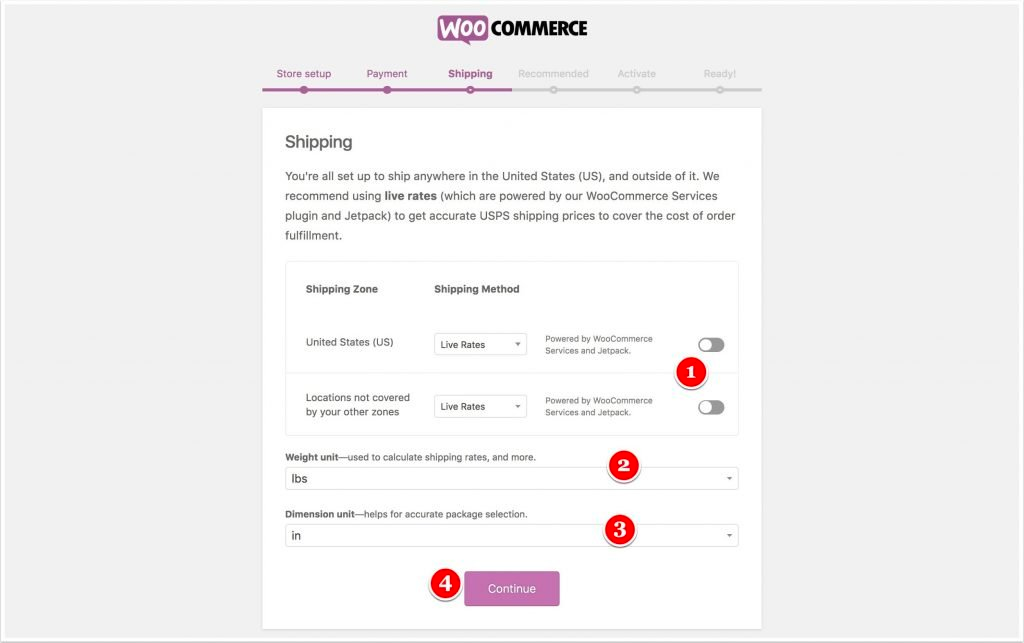
Task: Enable toggle for locations not covered zone
Action: 710,405
